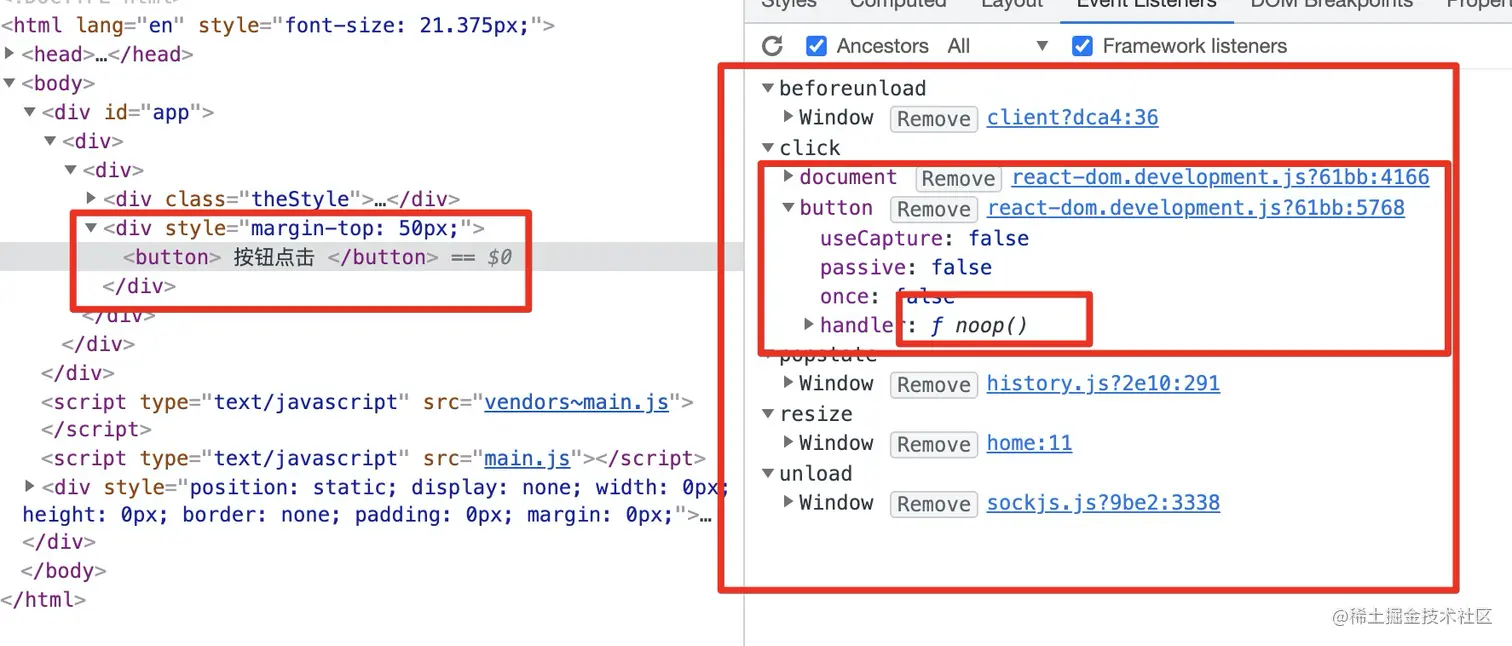1512x646 pixels.
Task: Open the history.js?2e10:291 source link
Action: coord(1103,384)
